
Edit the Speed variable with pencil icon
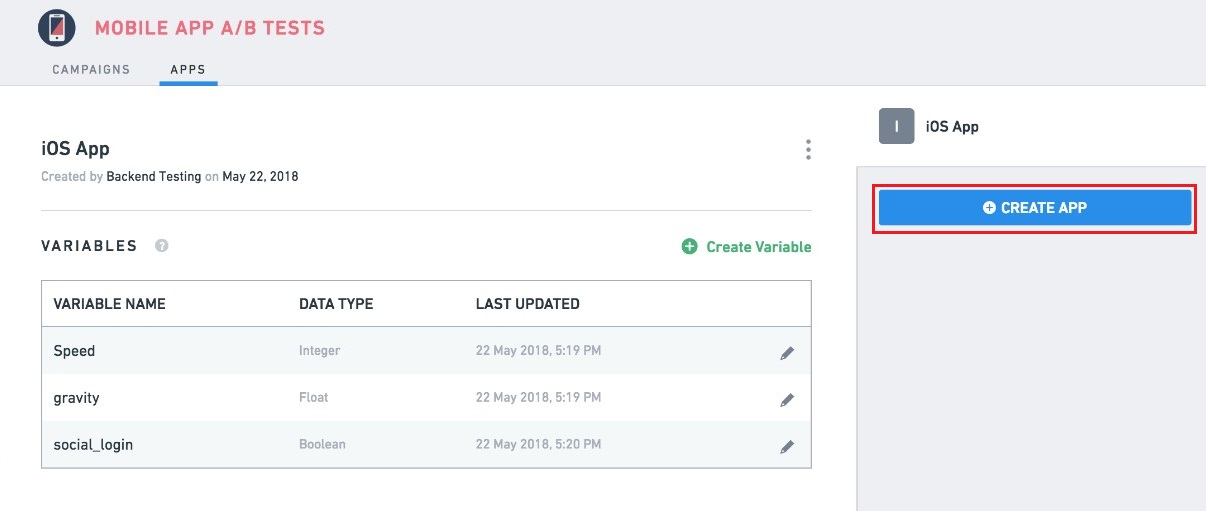787,352
